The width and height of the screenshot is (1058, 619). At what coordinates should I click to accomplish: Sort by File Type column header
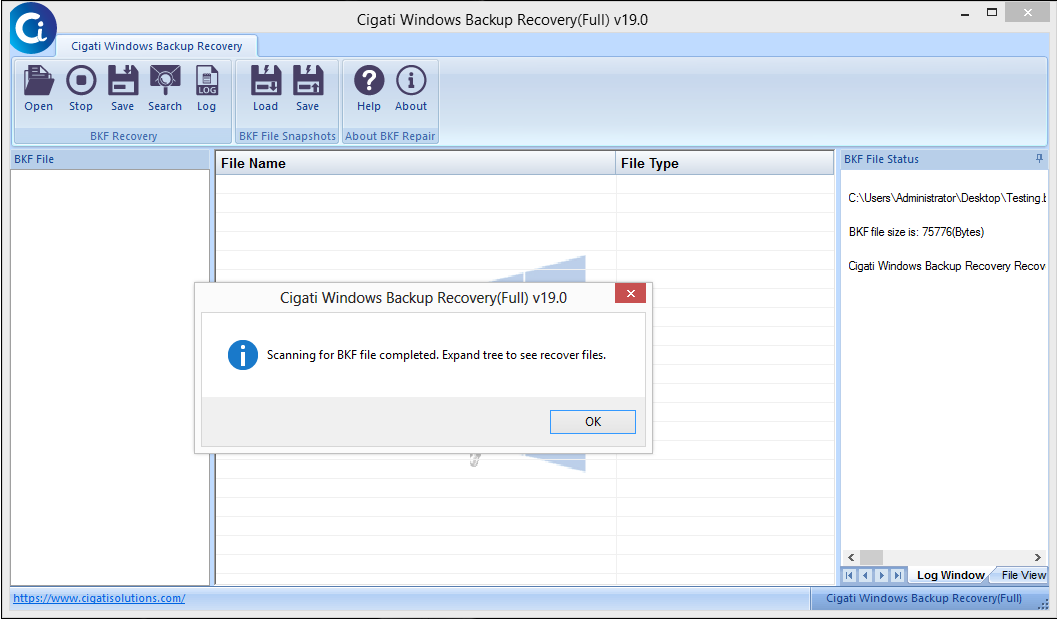[x=725, y=163]
